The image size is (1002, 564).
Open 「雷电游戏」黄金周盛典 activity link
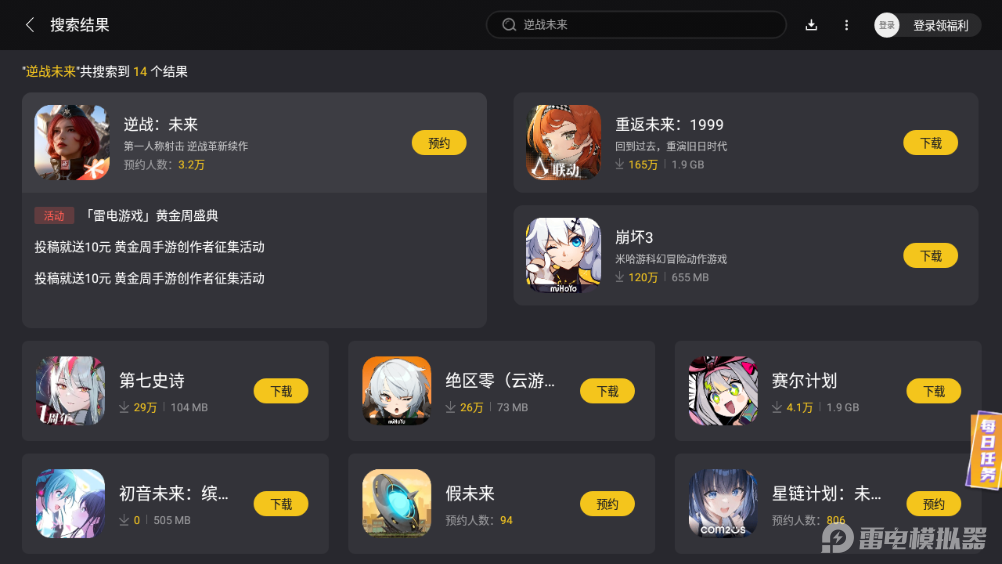(x=151, y=216)
